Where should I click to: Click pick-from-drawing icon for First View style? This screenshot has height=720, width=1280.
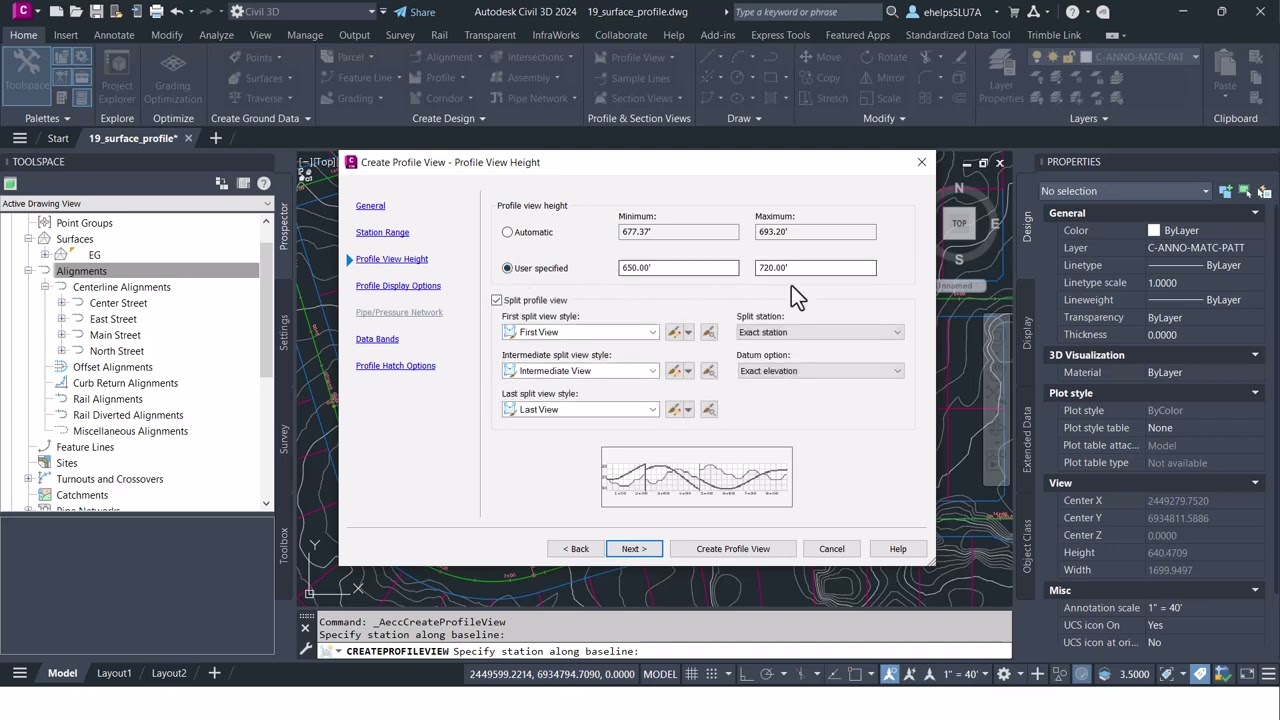[x=709, y=332]
